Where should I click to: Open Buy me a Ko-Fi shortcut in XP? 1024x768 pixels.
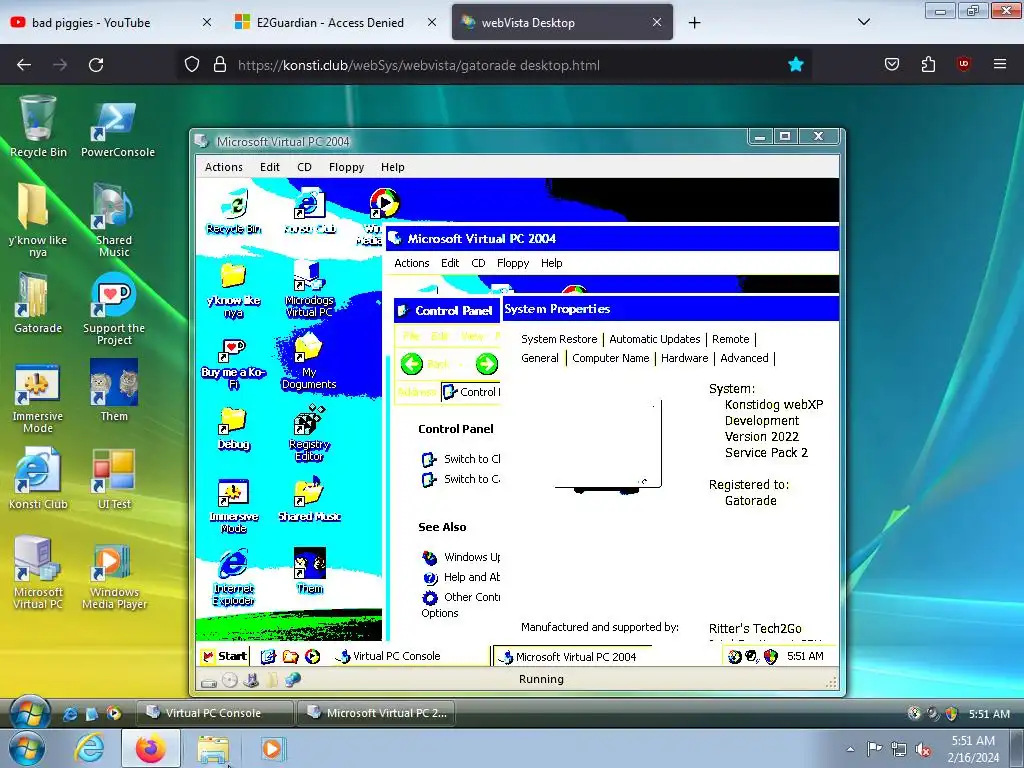pyautogui.click(x=234, y=364)
